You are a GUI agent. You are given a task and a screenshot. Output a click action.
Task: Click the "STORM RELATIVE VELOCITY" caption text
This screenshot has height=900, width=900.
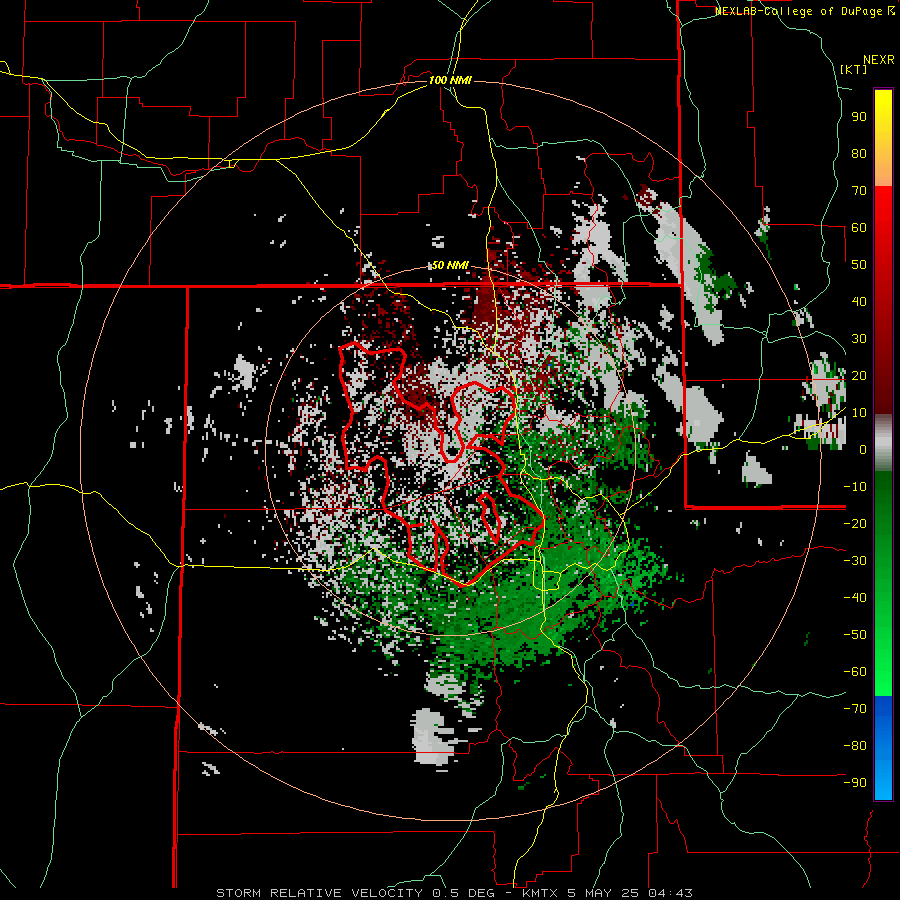[x=319, y=893]
